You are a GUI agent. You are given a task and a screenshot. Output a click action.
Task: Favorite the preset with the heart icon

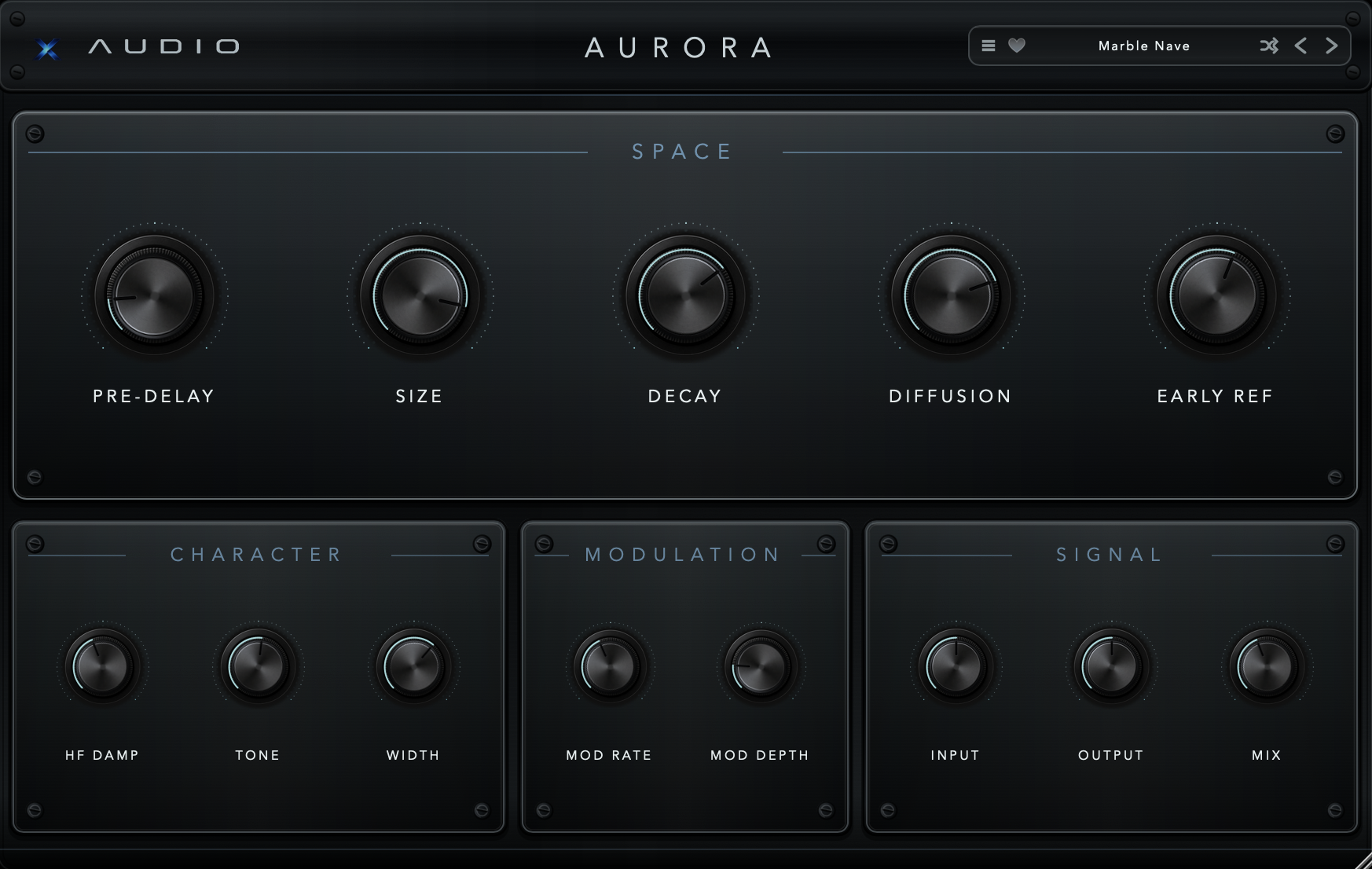[x=1017, y=46]
